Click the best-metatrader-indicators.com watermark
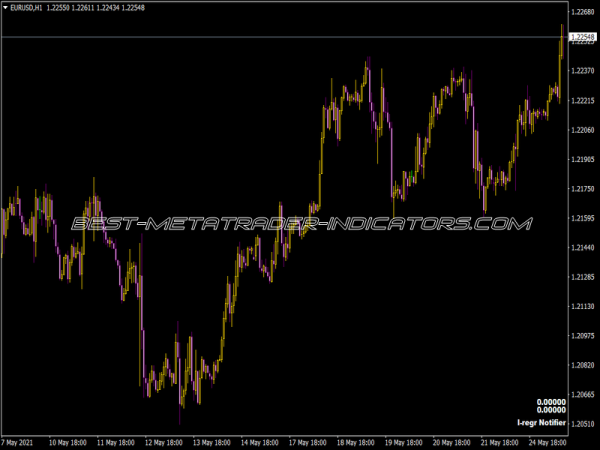This screenshot has width=600, height=450. [x=300, y=224]
